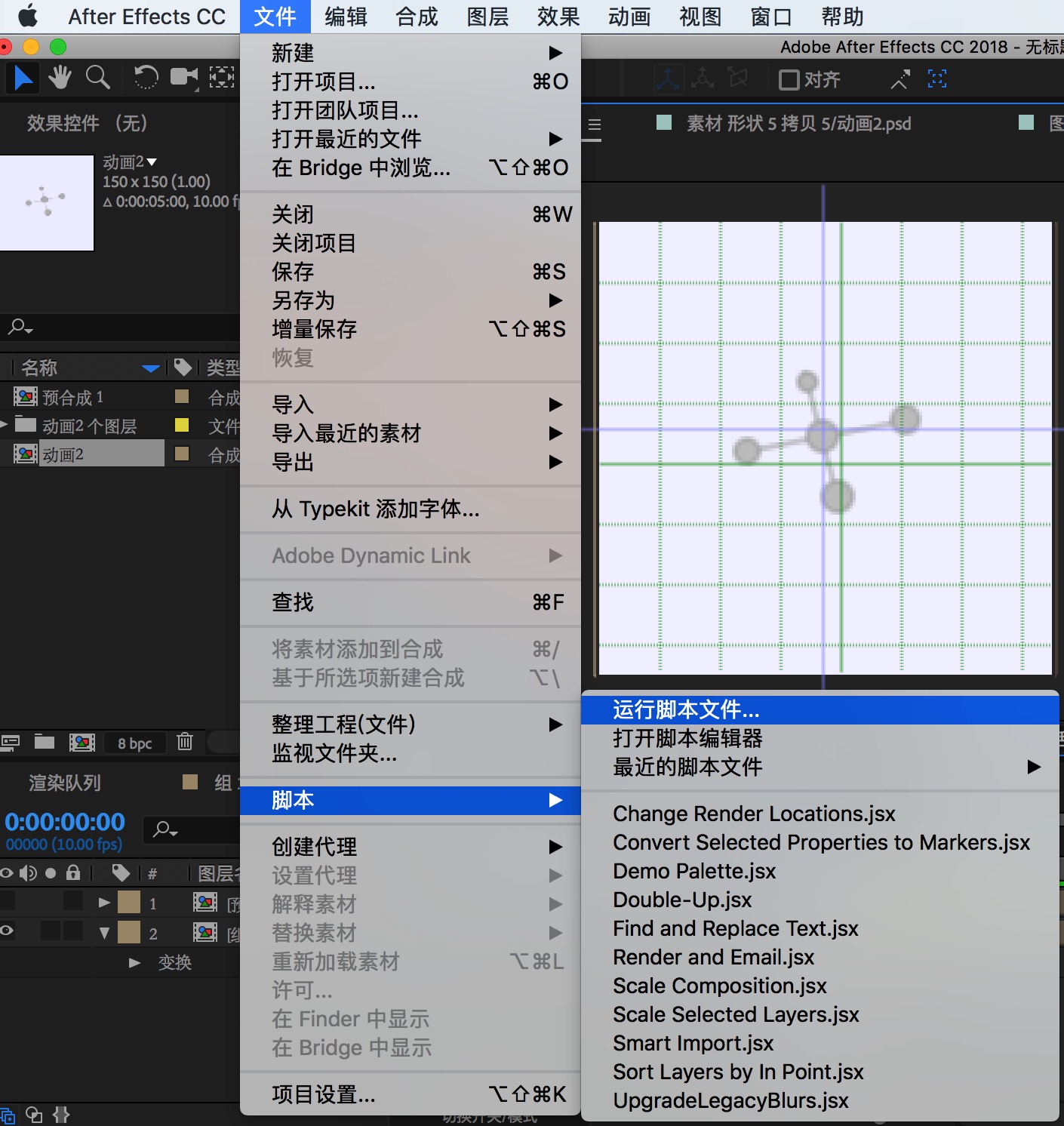The image size is (1064, 1126).
Task: Open the 编辑 menu in menu bar
Action: 346,17
